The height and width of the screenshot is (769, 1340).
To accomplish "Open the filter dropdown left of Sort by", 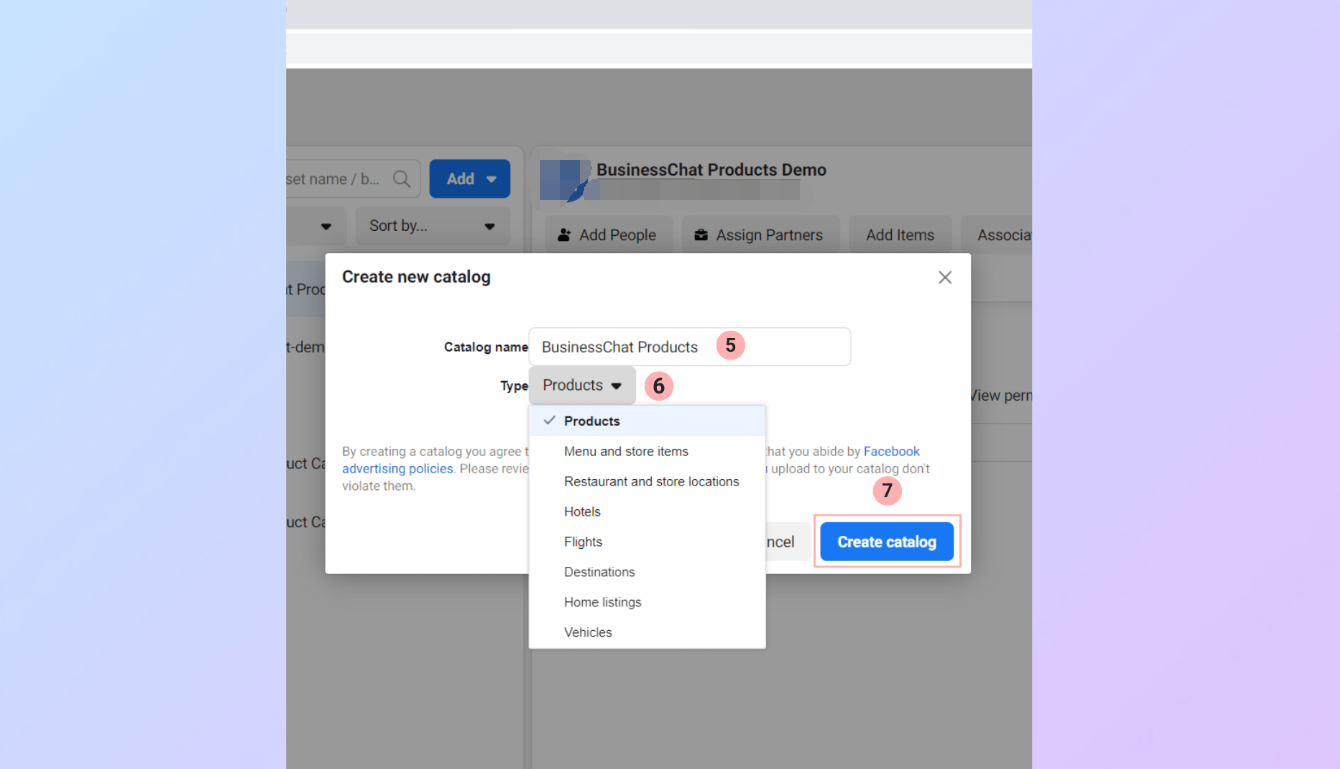I will pos(316,225).
